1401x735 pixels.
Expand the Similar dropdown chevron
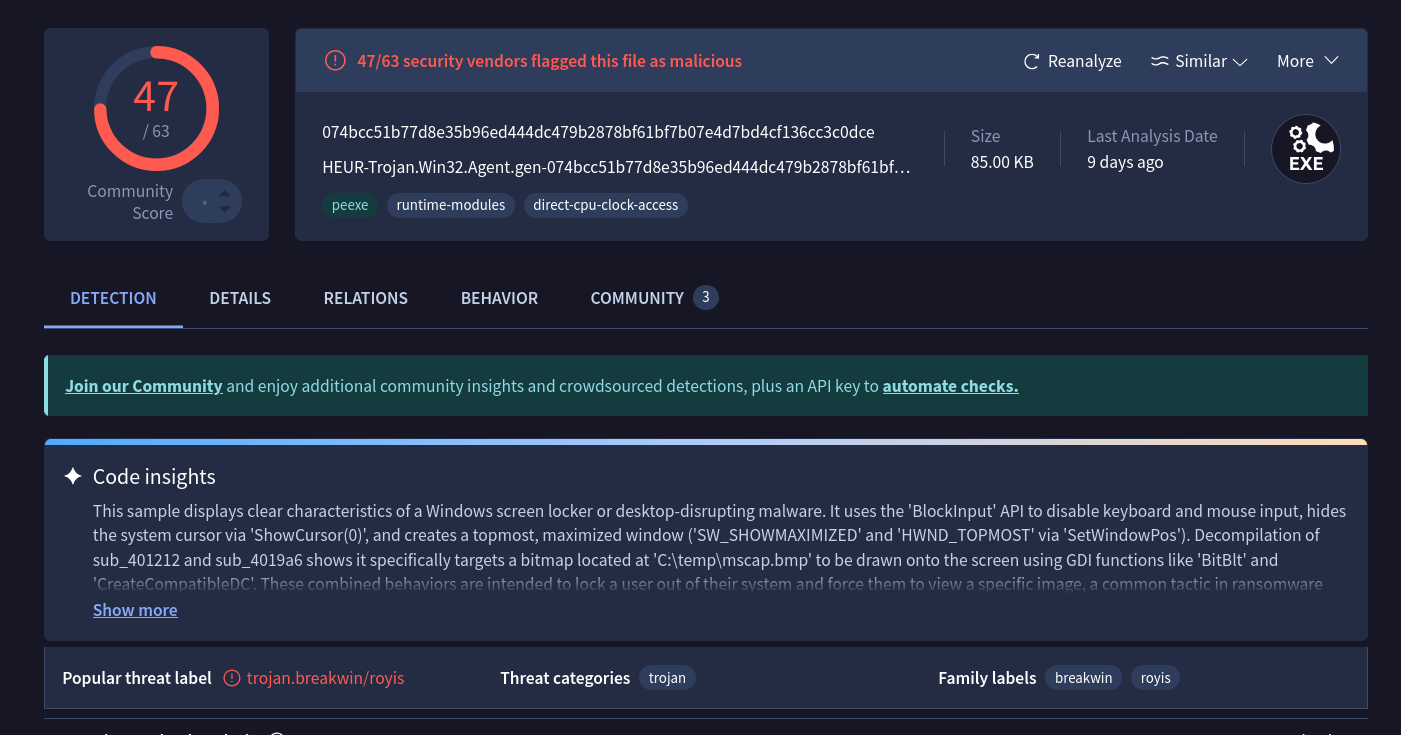[x=1240, y=62]
